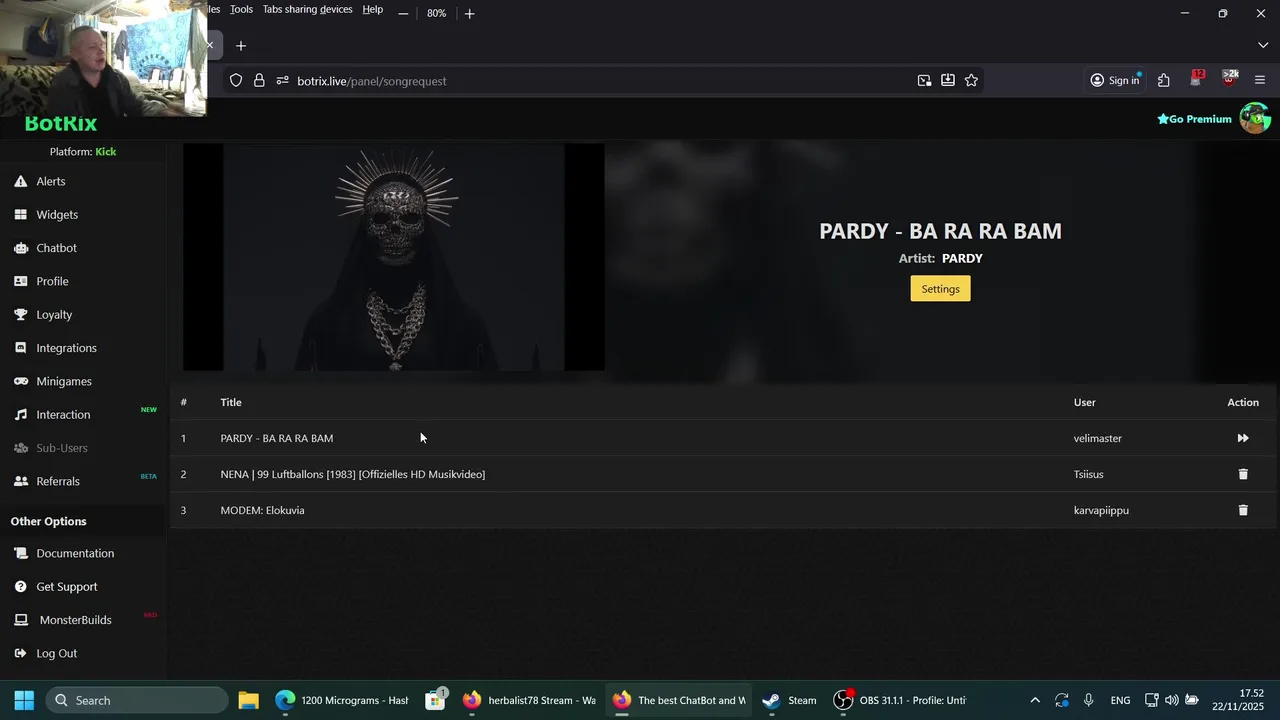This screenshot has height=720, width=1280.
Task: Skip the PARDY - BA RA RA BAM song
Action: [1243, 438]
